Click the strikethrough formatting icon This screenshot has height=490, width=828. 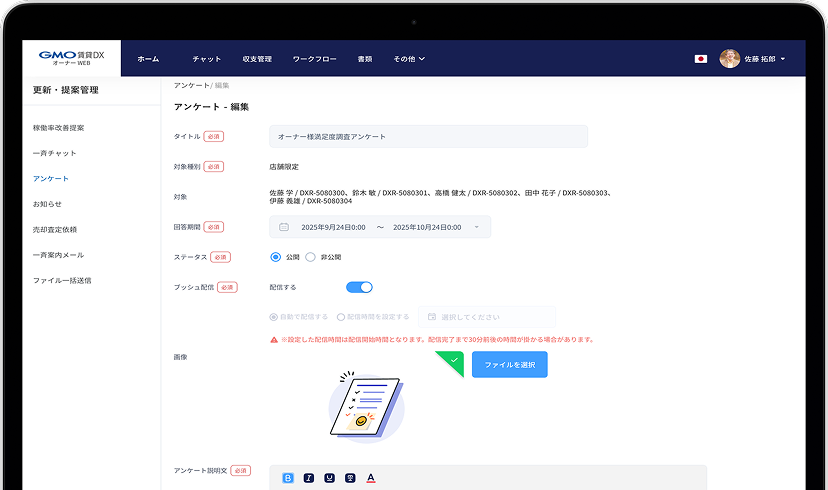pos(350,478)
